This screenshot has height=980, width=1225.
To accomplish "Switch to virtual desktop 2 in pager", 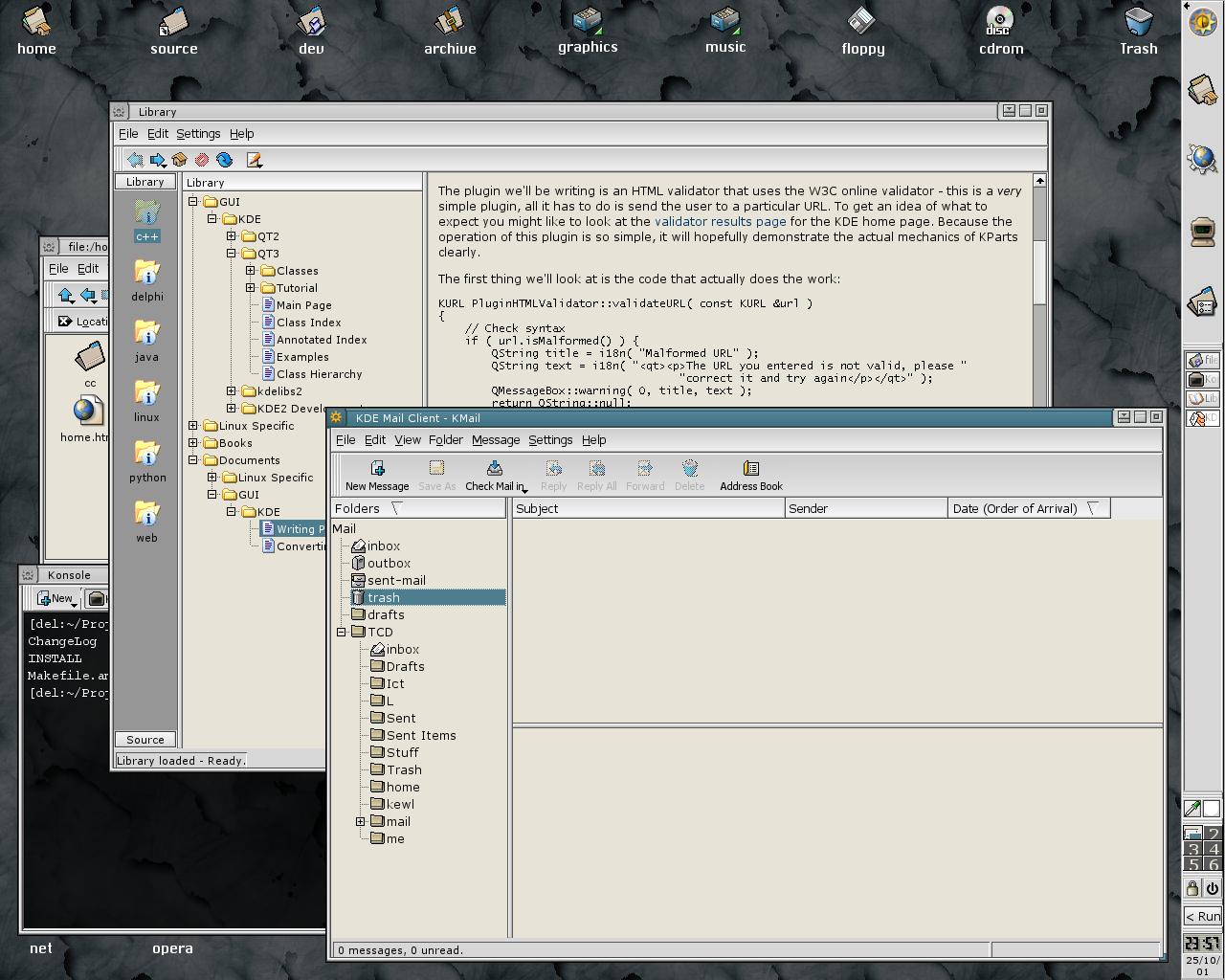I will [1214, 834].
